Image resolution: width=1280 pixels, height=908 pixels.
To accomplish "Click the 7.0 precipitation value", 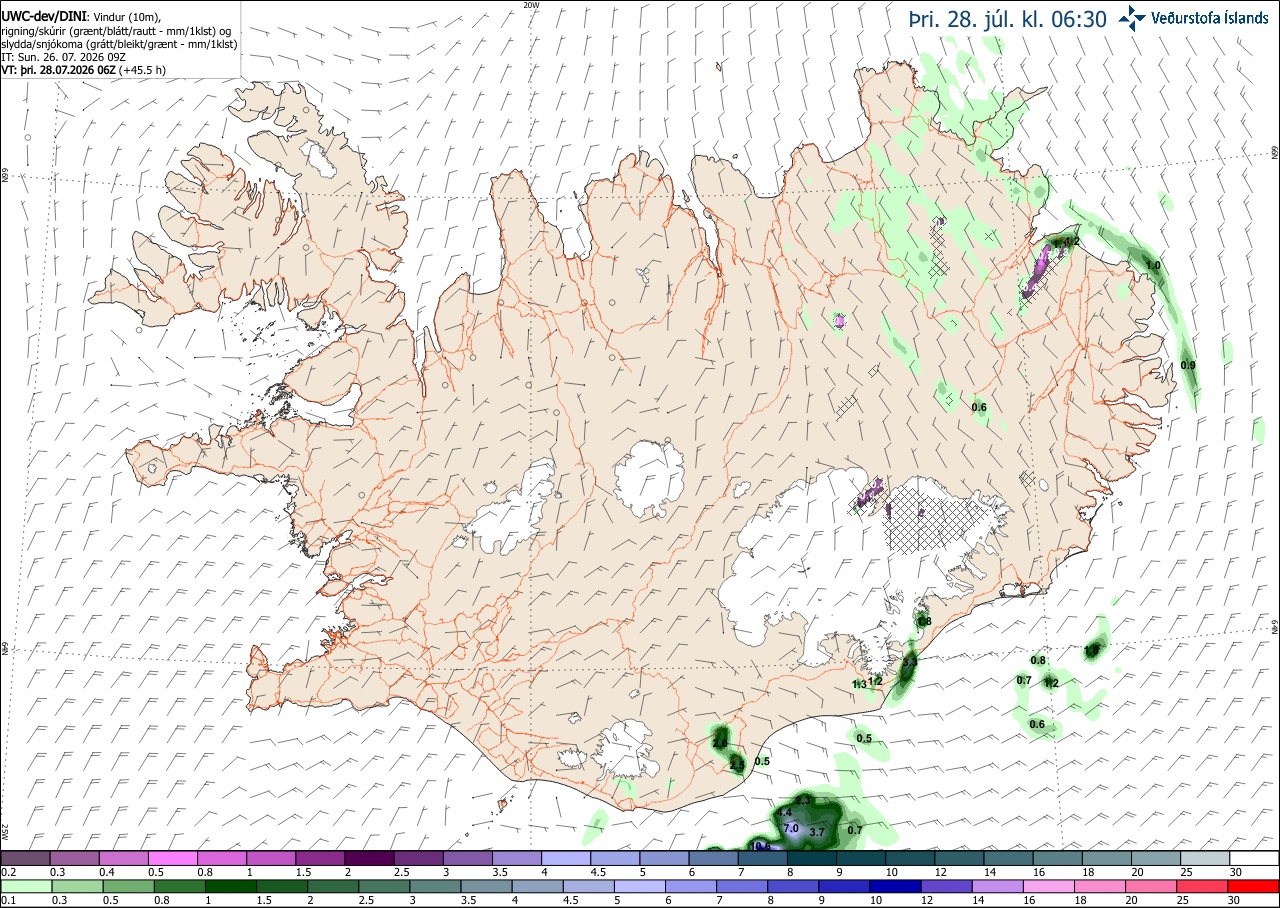I will coord(791,828).
